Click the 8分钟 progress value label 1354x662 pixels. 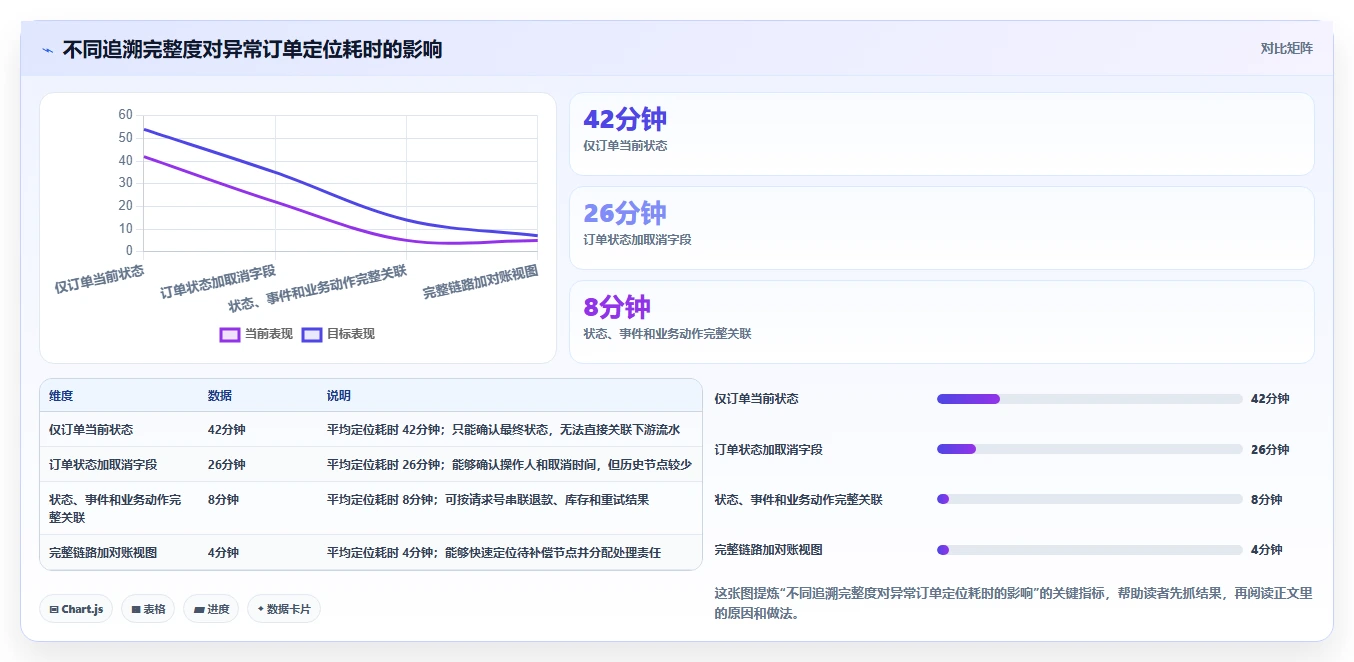tap(1266, 499)
